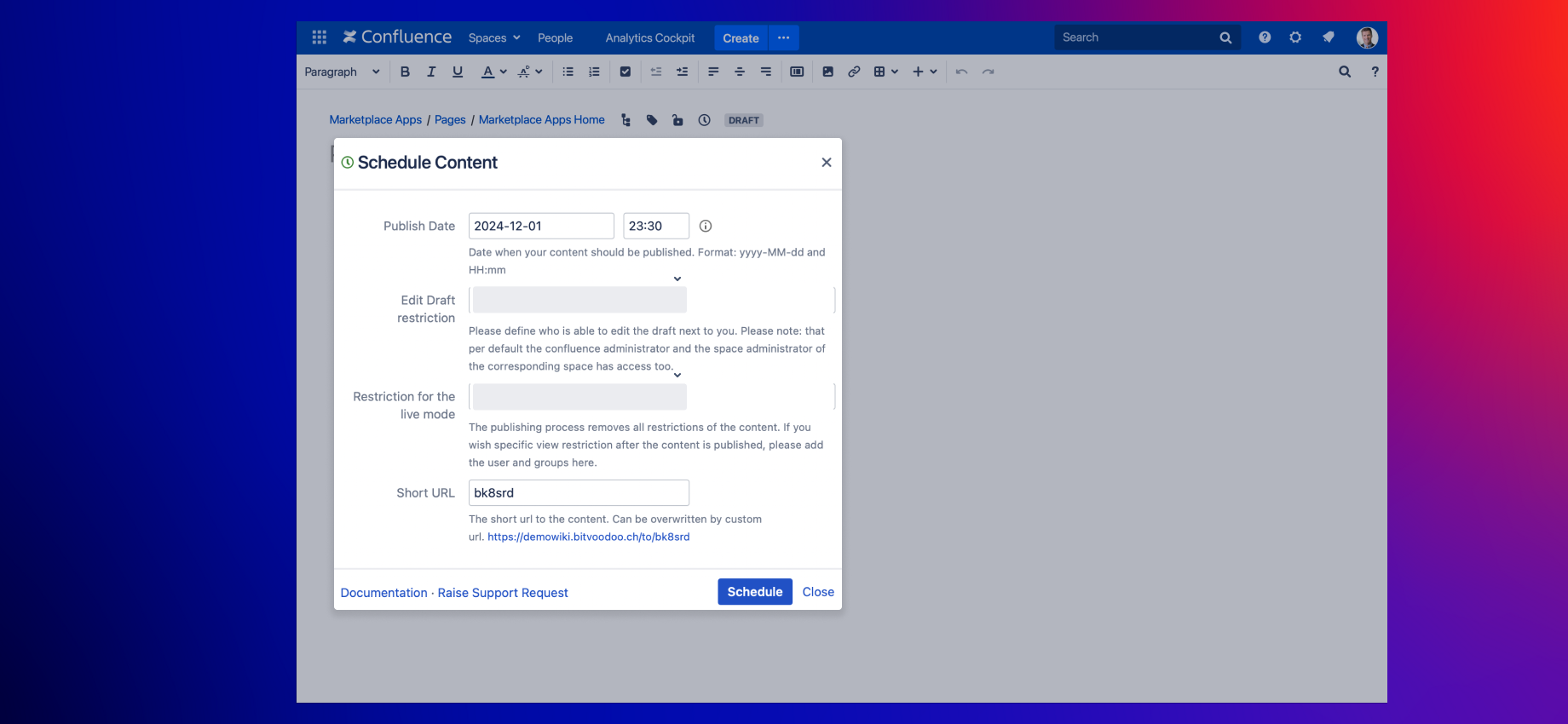1568x724 pixels.
Task: Open the text color picker arrow
Action: pos(504,72)
